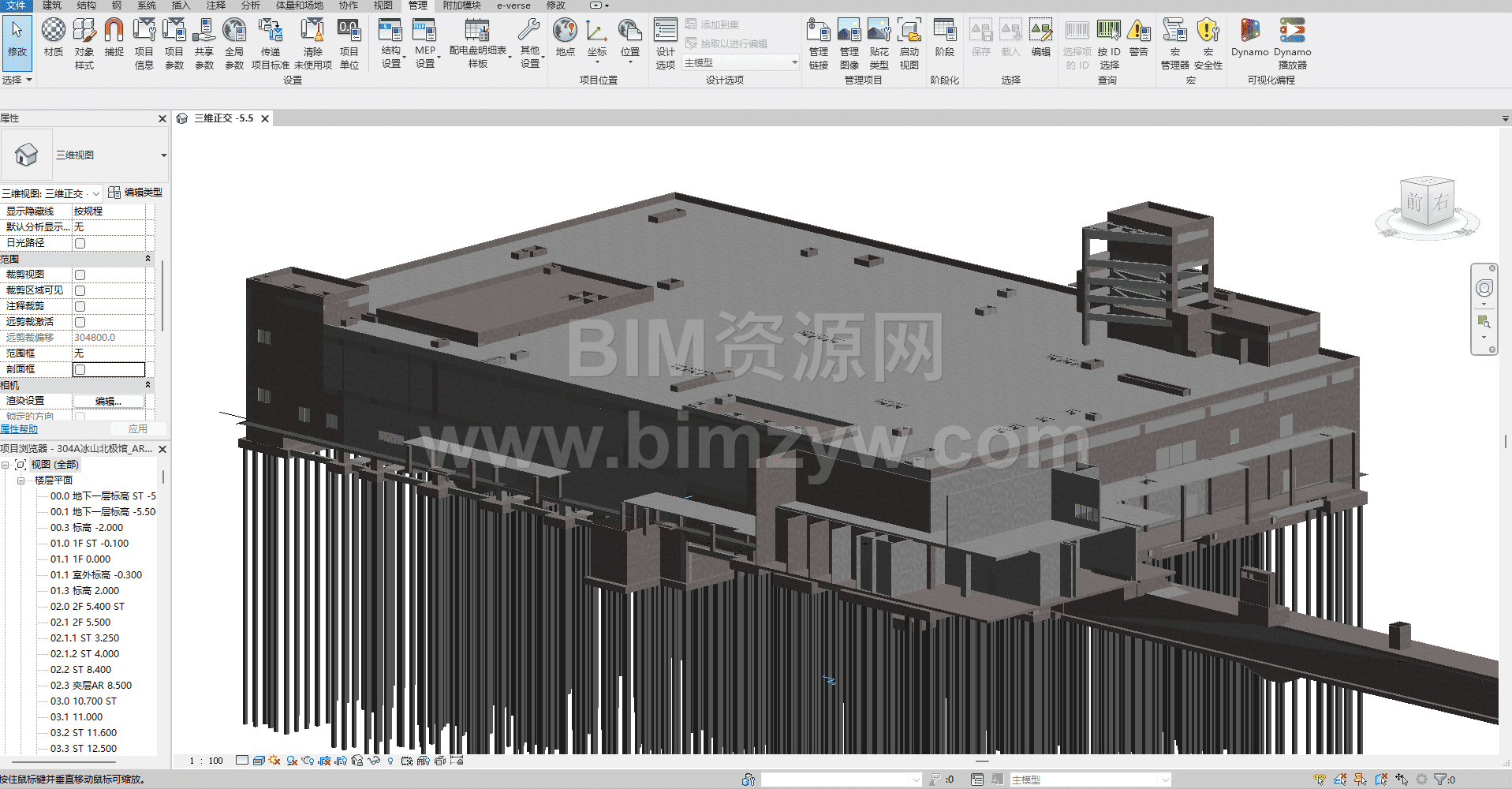Click 清除未使用项 (Purge Unused)
The image size is (1512, 789).
312,43
